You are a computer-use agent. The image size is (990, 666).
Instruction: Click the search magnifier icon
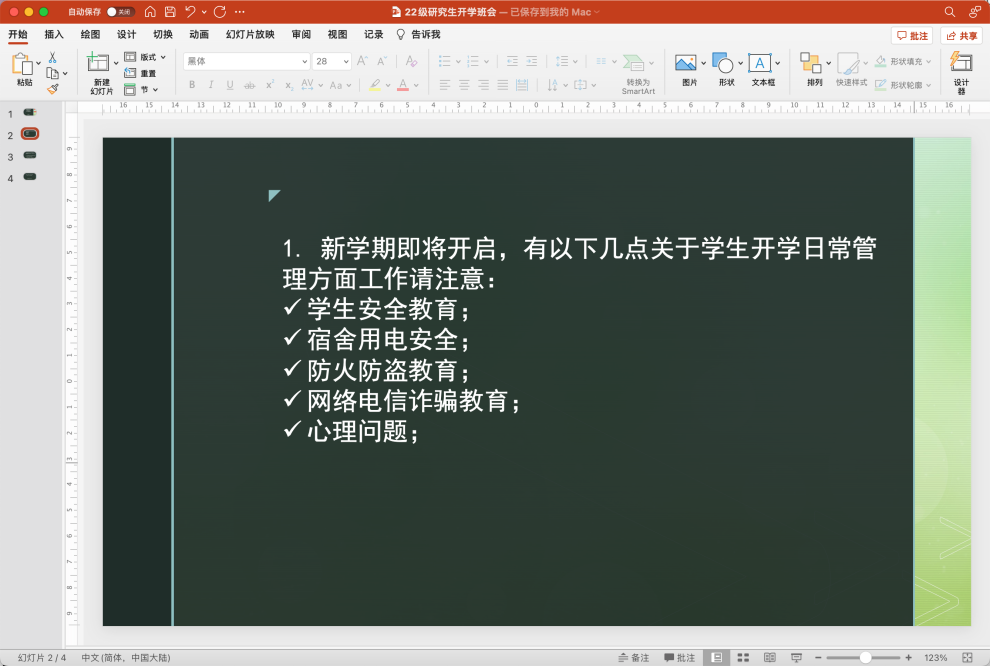point(949,12)
